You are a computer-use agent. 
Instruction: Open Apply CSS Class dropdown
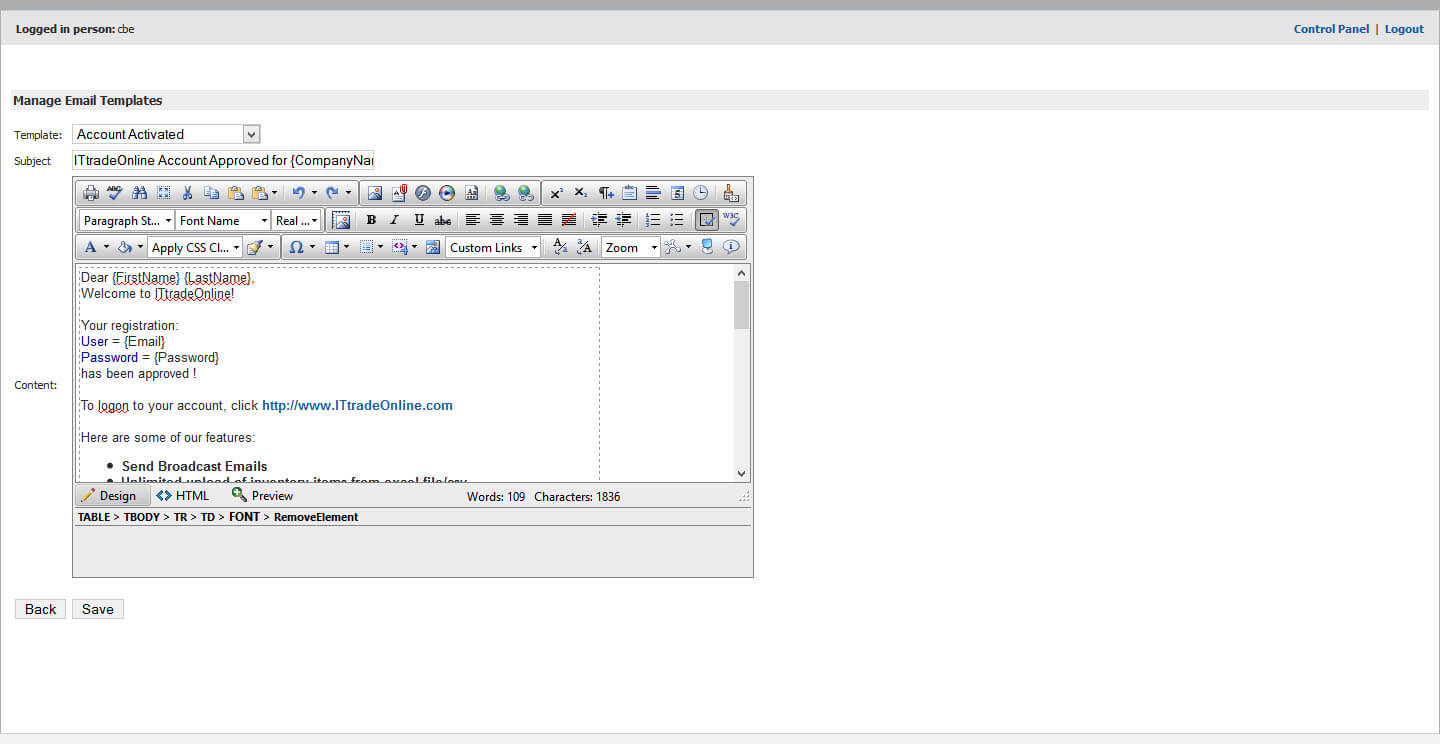pos(195,247)
